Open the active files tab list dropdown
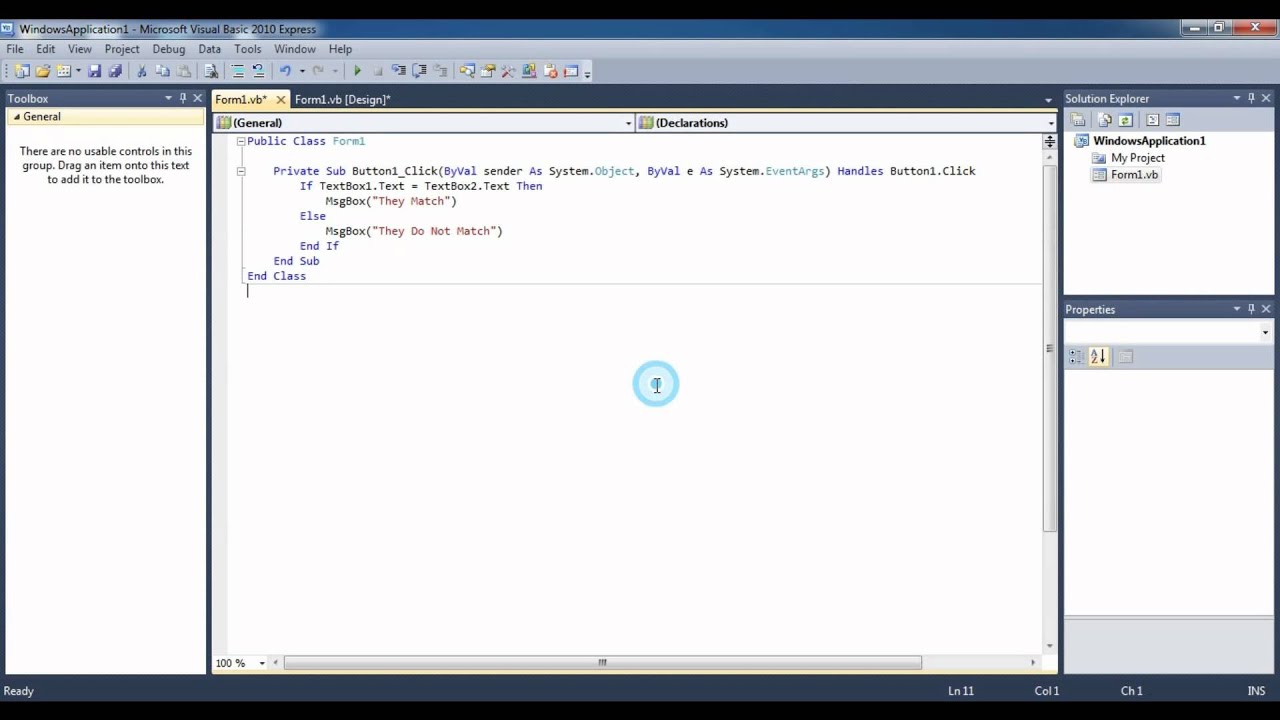The width and height of the screenshot is (1280, 720). click(1048, 100)
